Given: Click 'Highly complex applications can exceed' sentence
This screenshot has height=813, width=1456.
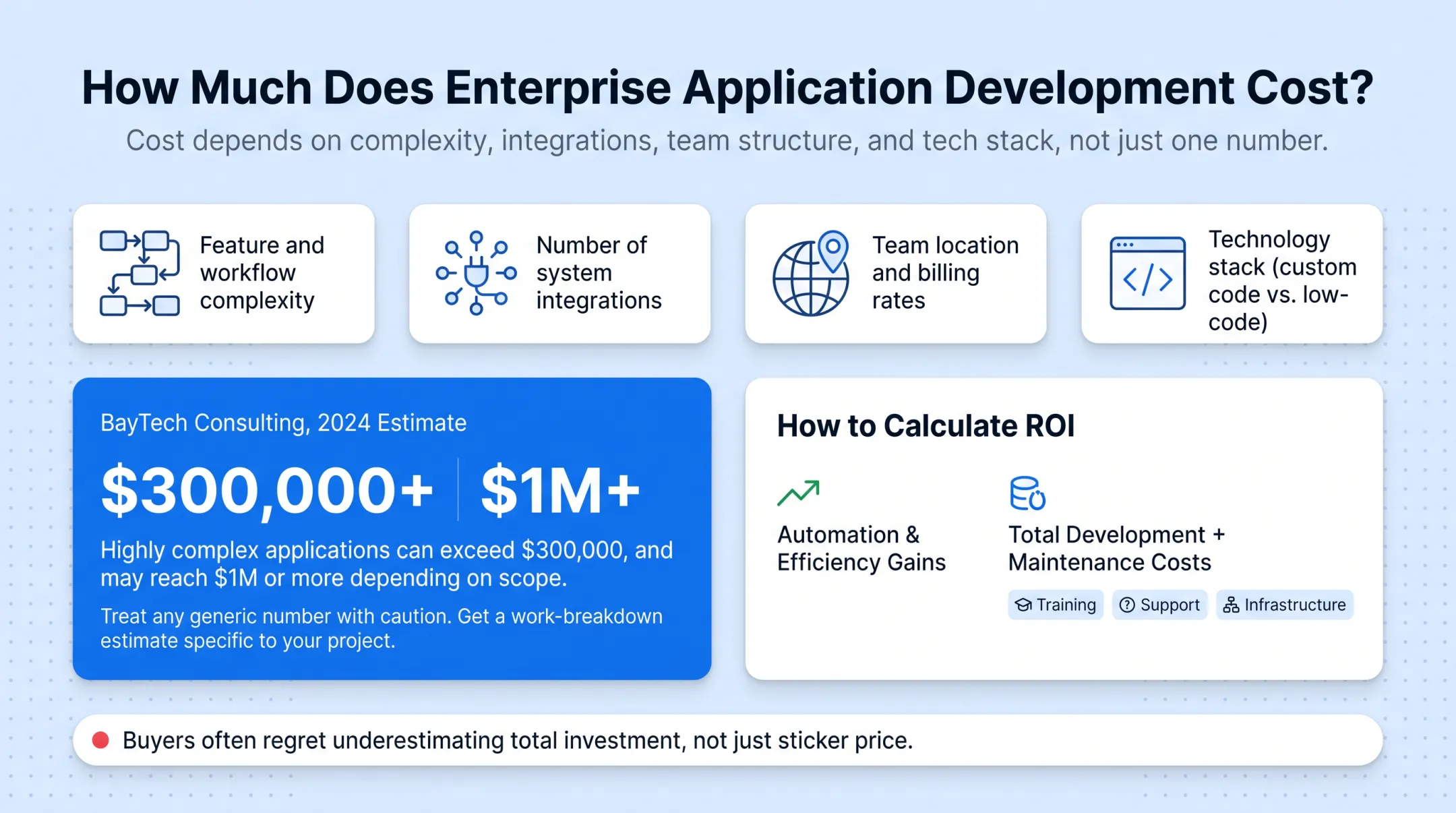Looking at the screenshot, I should pos(386,564).
